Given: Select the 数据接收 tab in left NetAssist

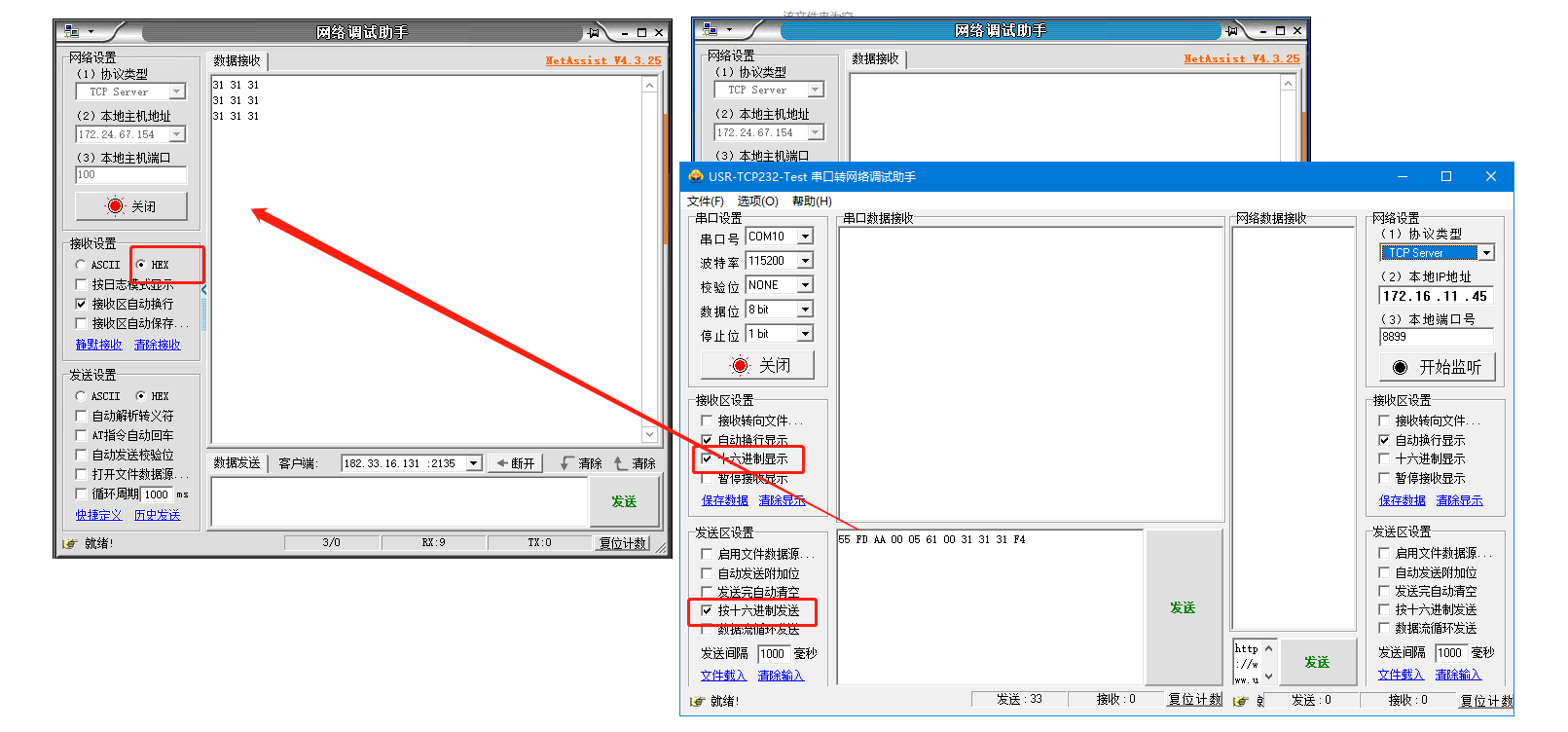Looking at the screenshot, I should tap(237, 60).
